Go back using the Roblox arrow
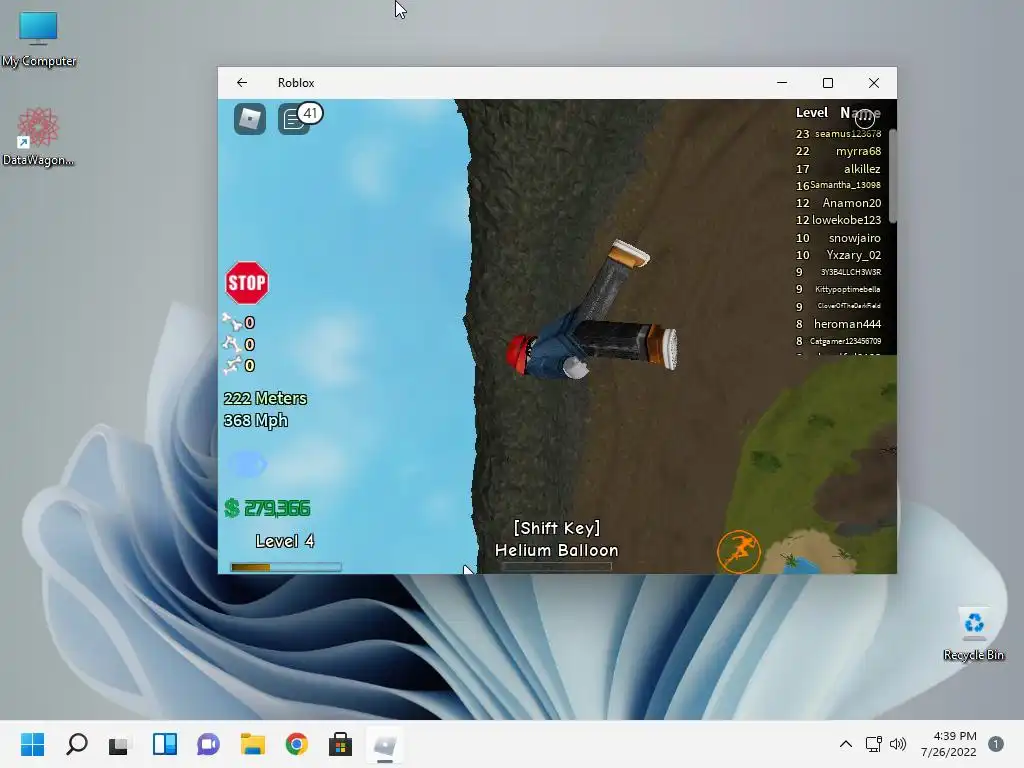 coord(242,82)
